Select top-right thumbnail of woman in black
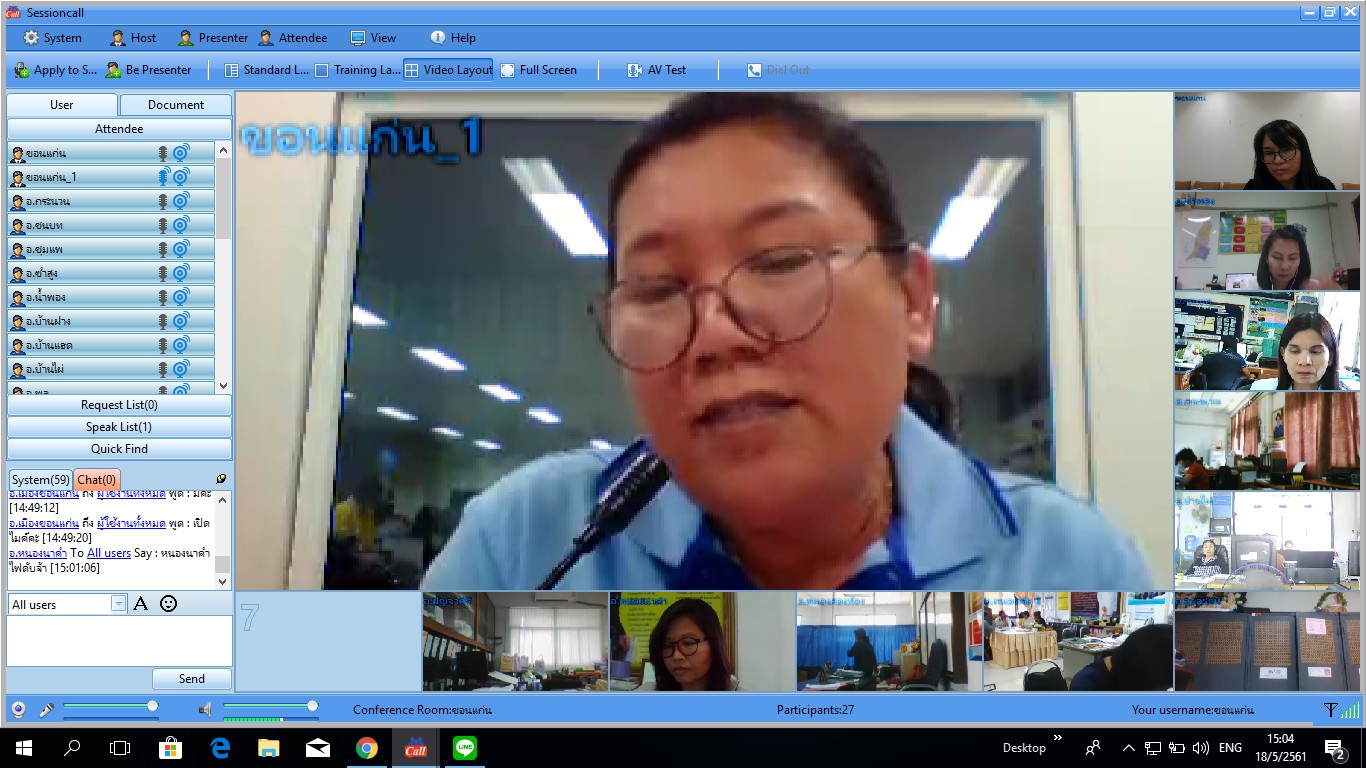This screenshot has height=768, width=1366. tap(1267, 141)
